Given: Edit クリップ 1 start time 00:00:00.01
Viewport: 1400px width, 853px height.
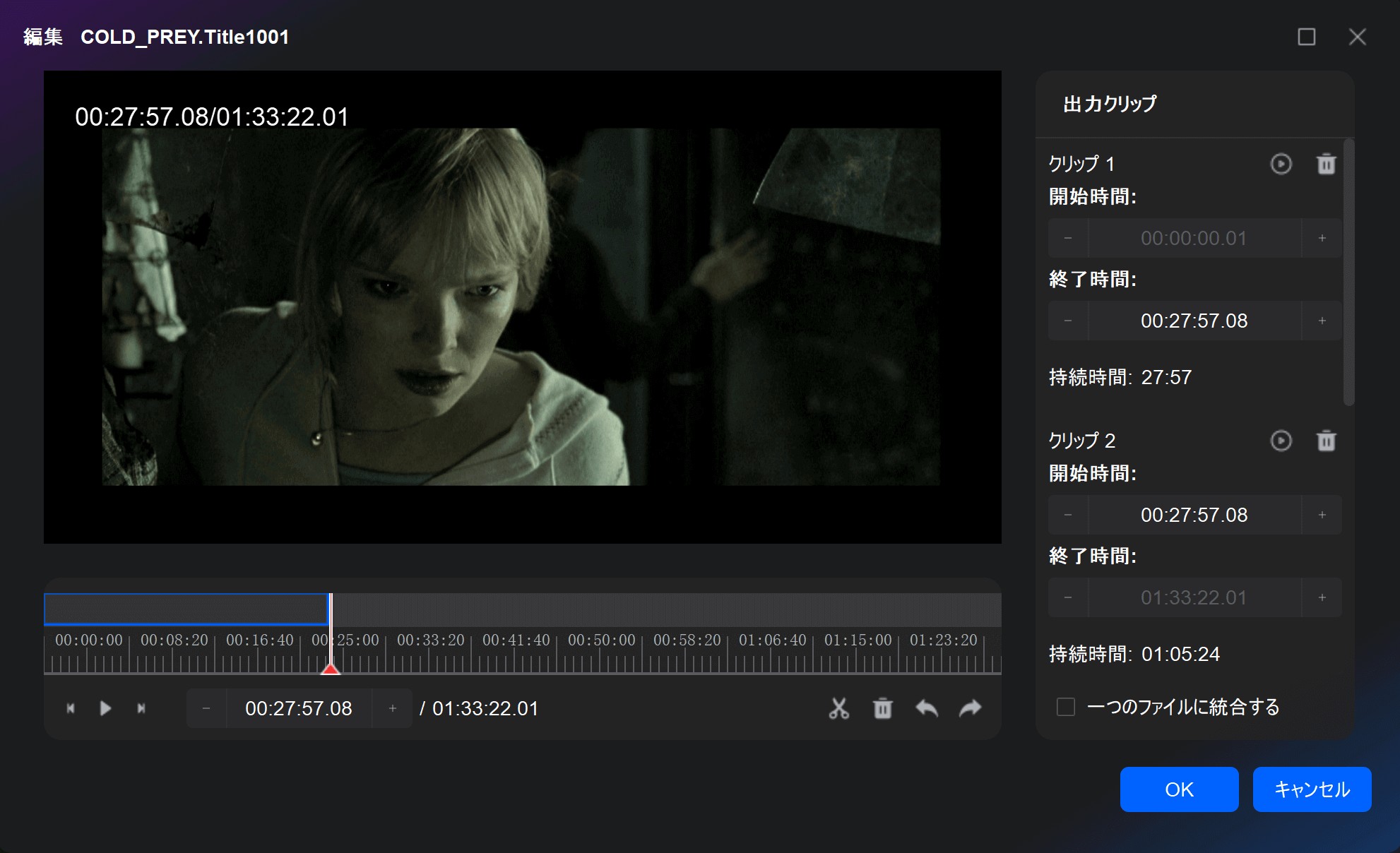Looking at the screenshot, I should (x=1194, y=238).
